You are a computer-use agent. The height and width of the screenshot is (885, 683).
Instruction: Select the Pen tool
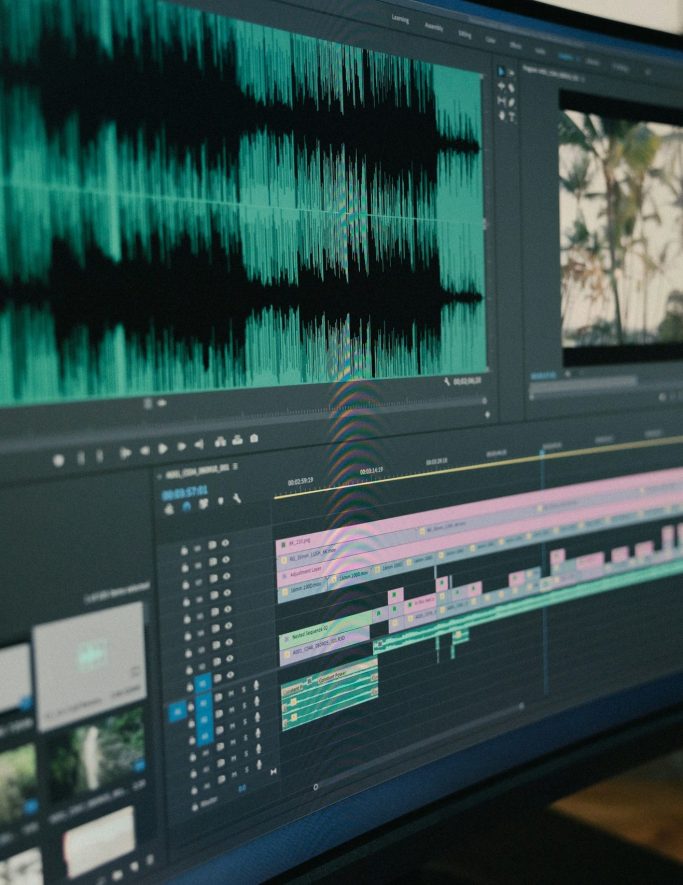[512, 103]
